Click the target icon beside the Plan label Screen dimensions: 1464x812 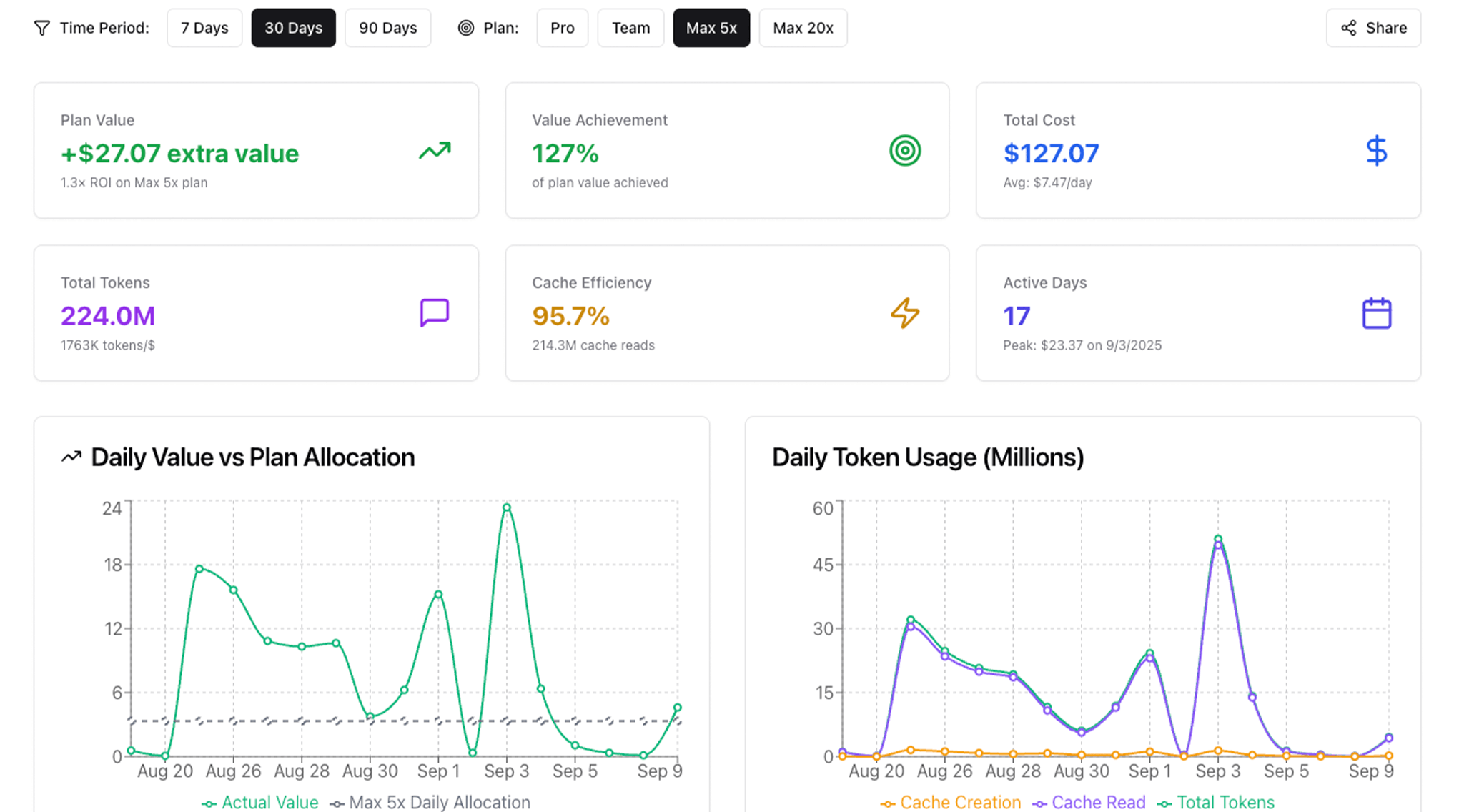[x=467, y=28]
